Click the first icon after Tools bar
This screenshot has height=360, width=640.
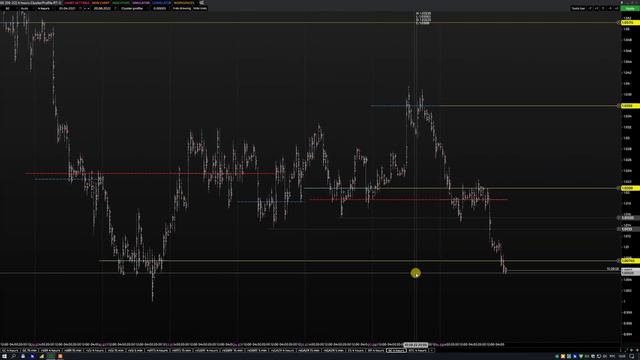590,8
